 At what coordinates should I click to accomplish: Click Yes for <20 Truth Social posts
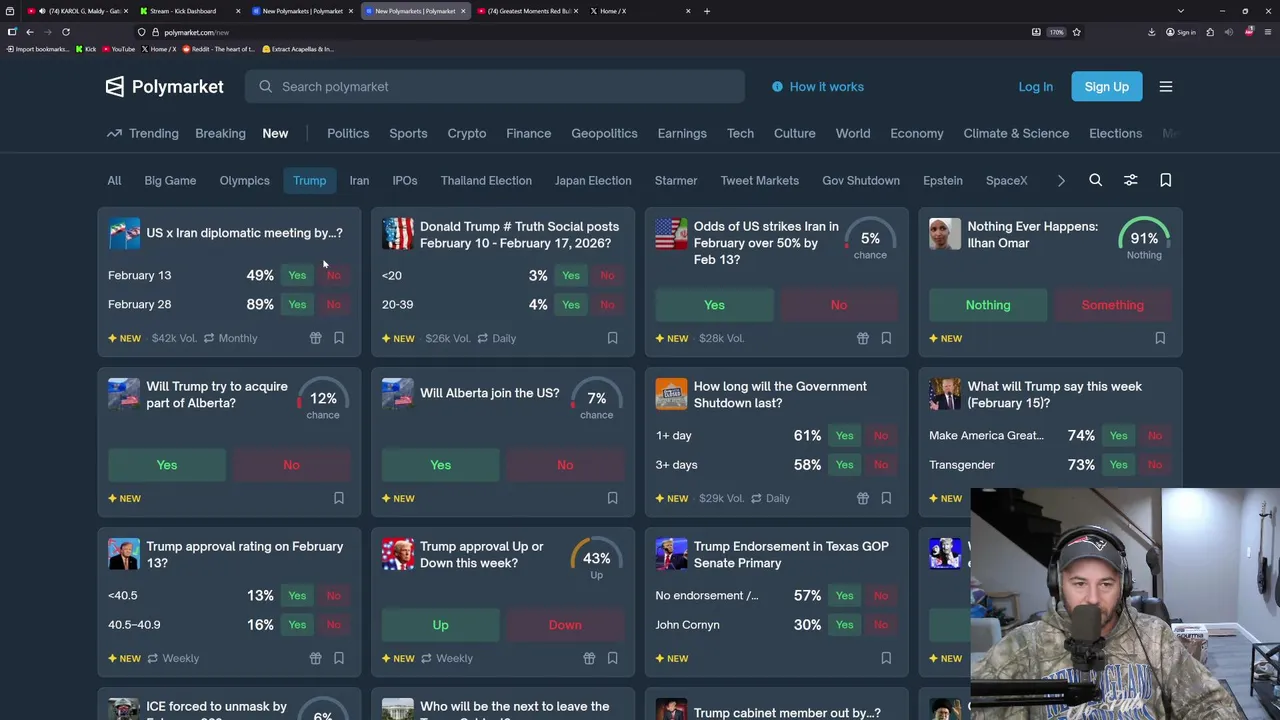coord(571,275)
